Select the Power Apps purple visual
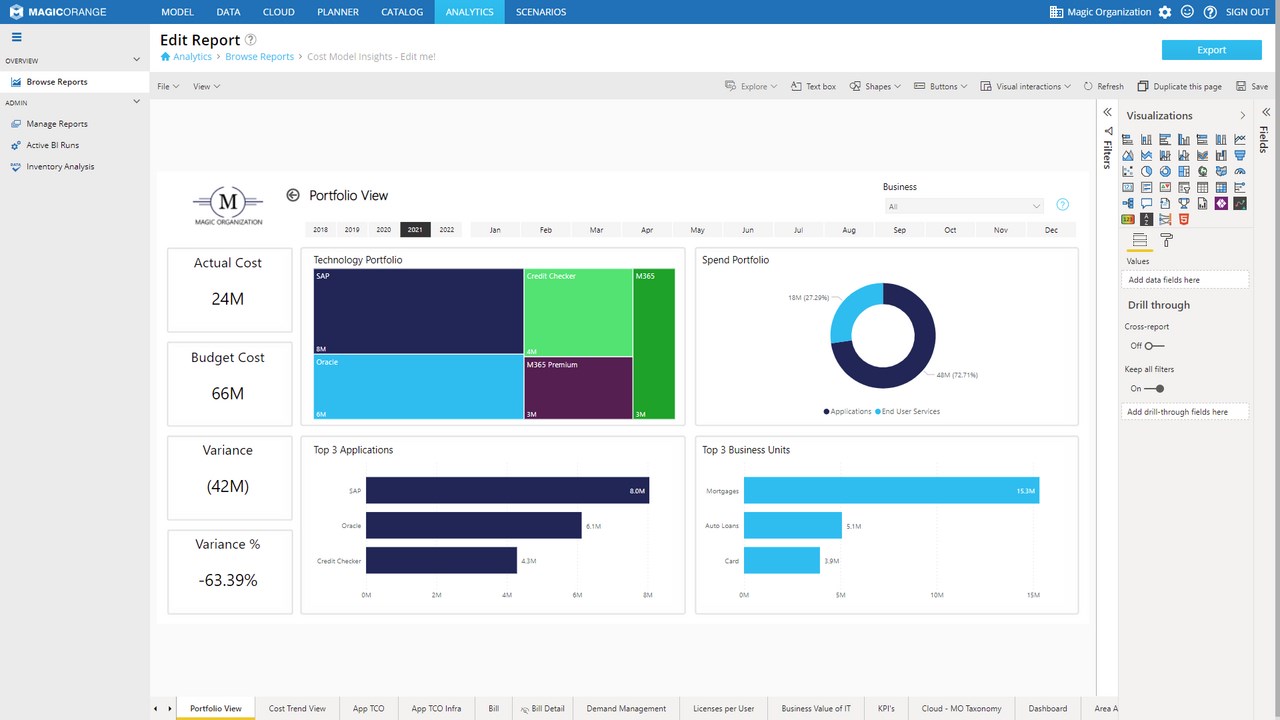The image size is (1280, 720). click(x=1221, y=203)
